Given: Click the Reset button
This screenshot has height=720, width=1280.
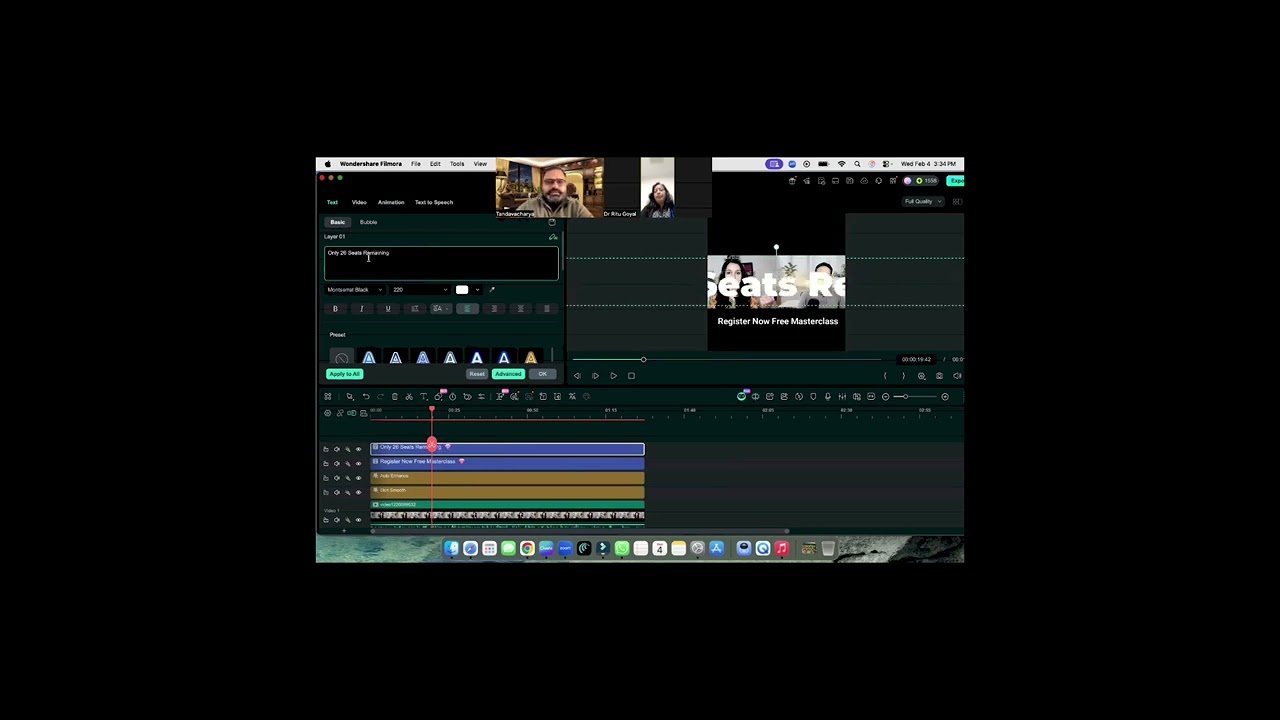Looking at the screenshot, I should point(477,374).
